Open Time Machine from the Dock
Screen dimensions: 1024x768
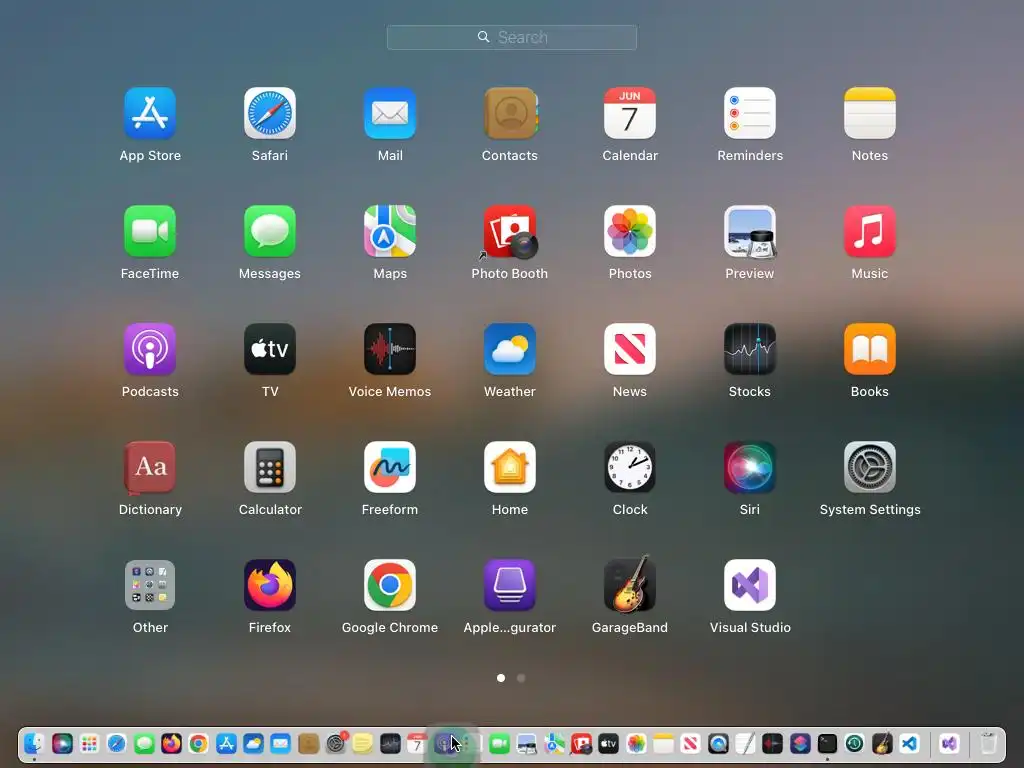[855, 743]
